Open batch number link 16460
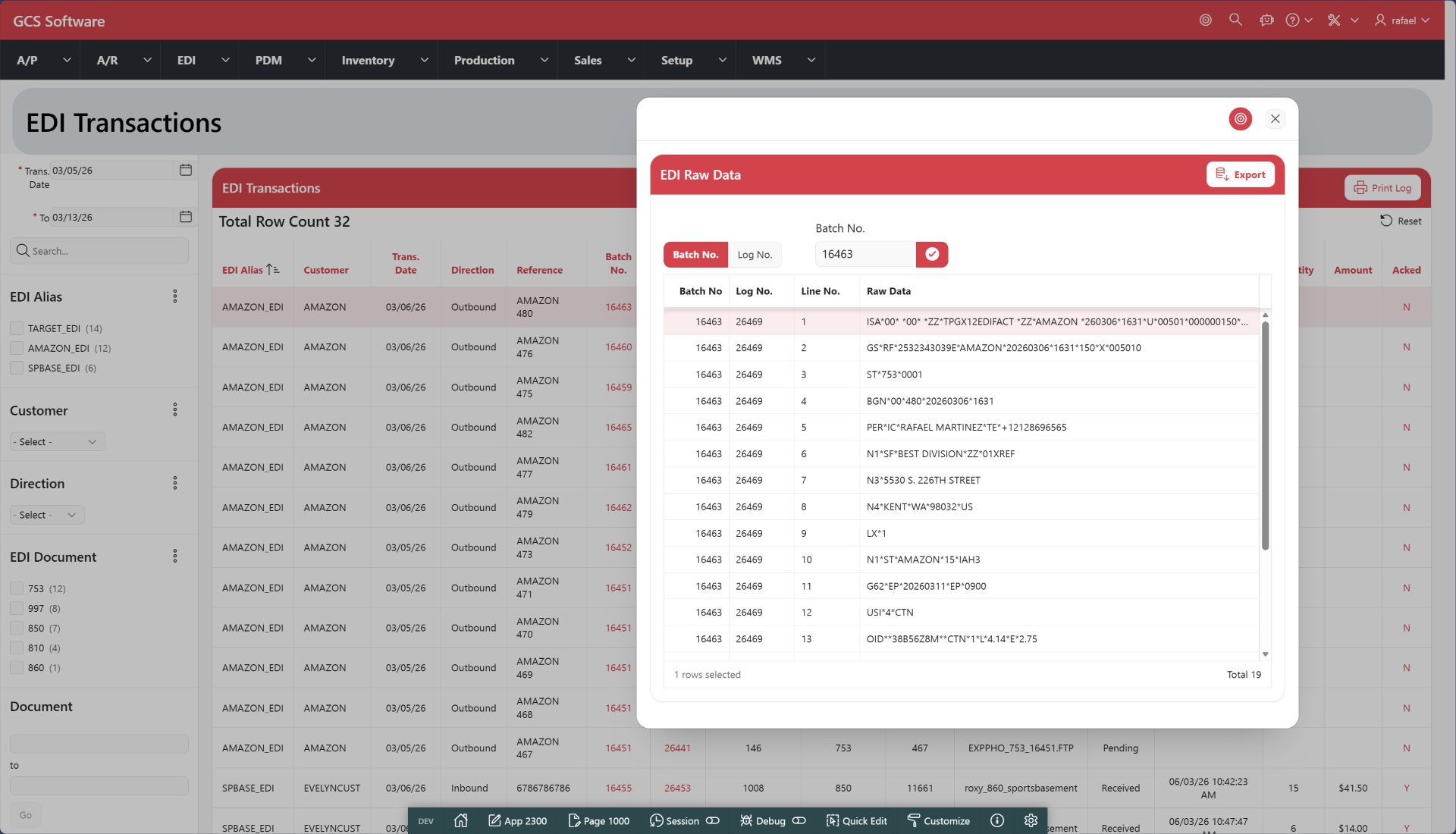Screen dimensions: 1456x834 (618, 347)
